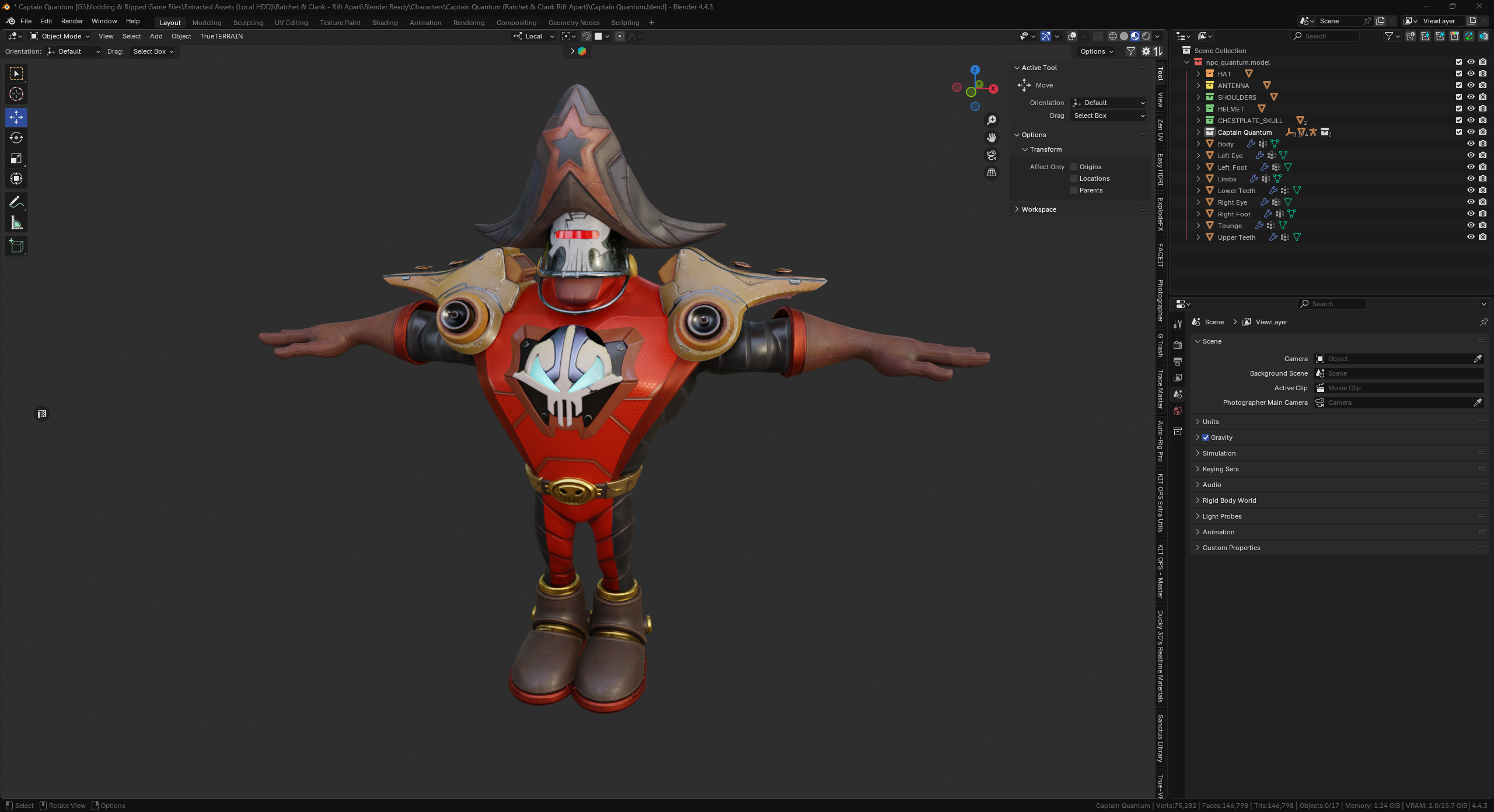Activate the 3D Cursor tool
The width and height of the screenshot is (1494, 812).
(16, 94)
